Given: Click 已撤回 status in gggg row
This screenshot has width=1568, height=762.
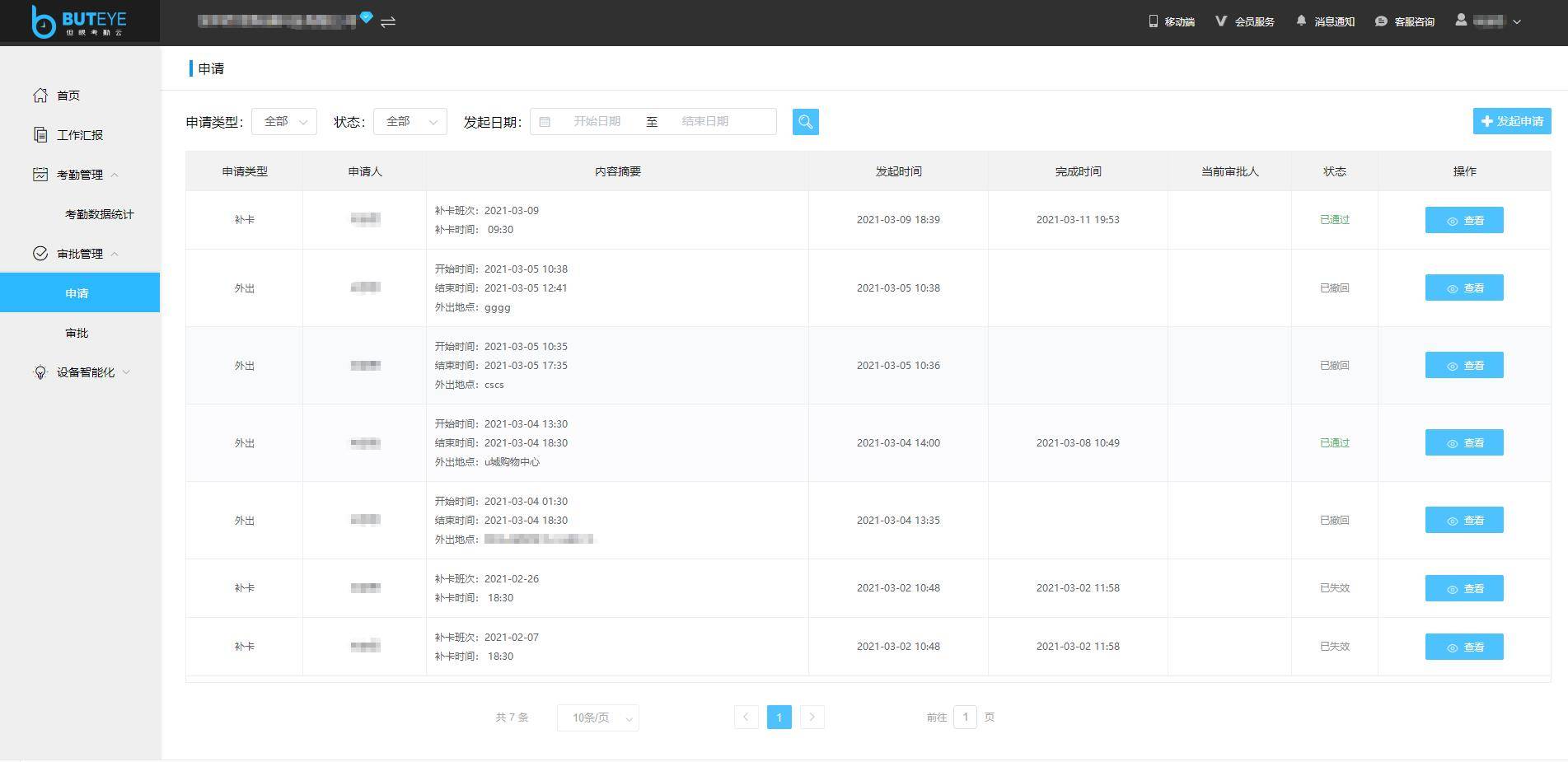Looking at the screenshot, I should coord(1335,288).
